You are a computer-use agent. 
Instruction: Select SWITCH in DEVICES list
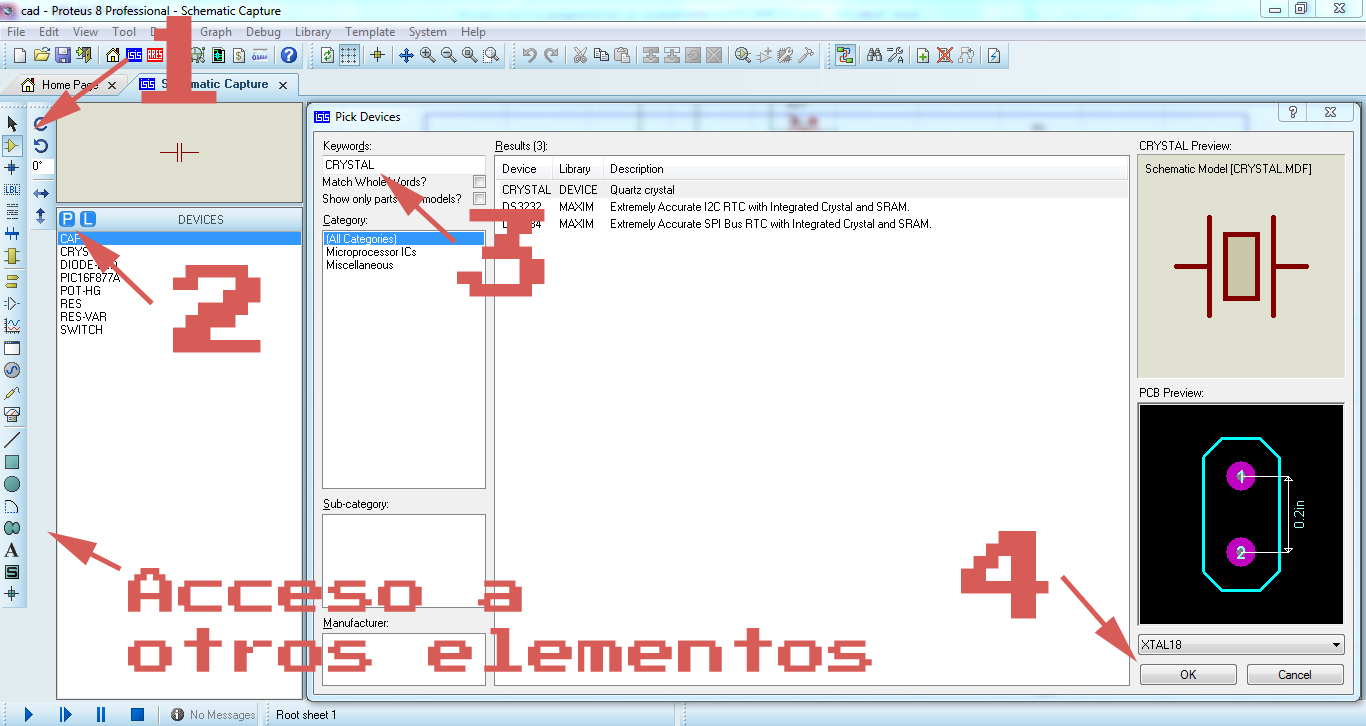pyautogui.click(x=81, y=330)
